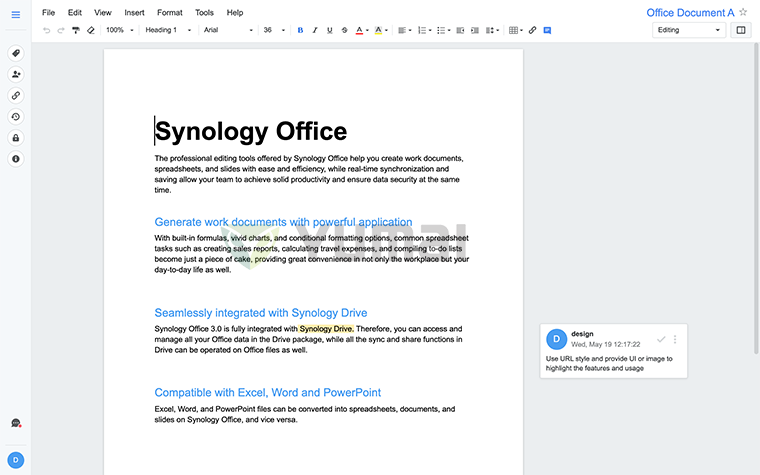The height and width of the screenshot is (475, 760).
Task: Toggle strikethrough formatting
Action: click(345, 31)
